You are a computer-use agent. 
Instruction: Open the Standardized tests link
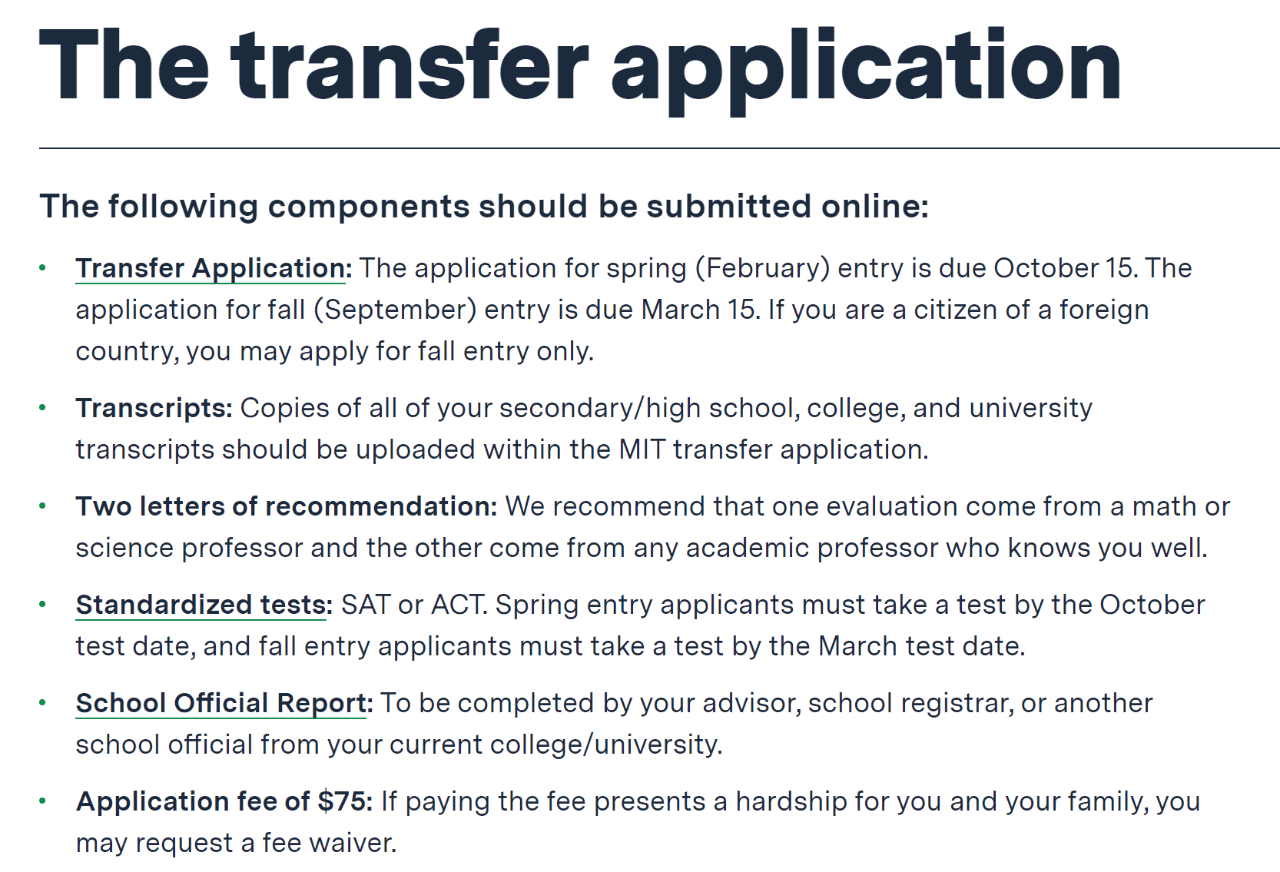pos(204,605)
